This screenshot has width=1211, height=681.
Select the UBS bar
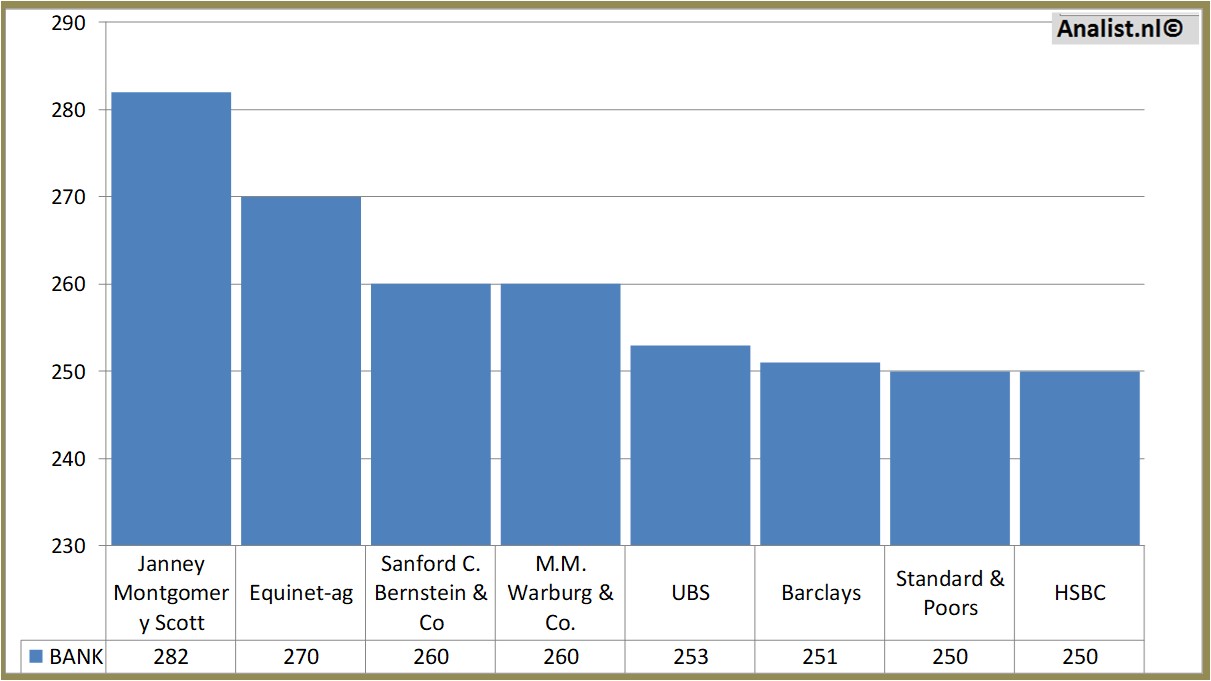690,445
